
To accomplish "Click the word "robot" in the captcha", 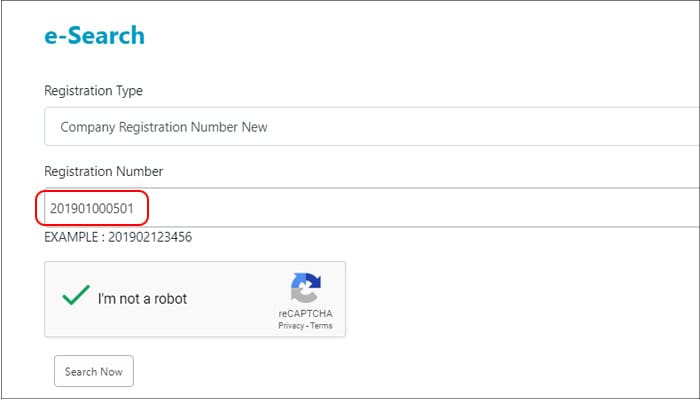I will [169, 298].
